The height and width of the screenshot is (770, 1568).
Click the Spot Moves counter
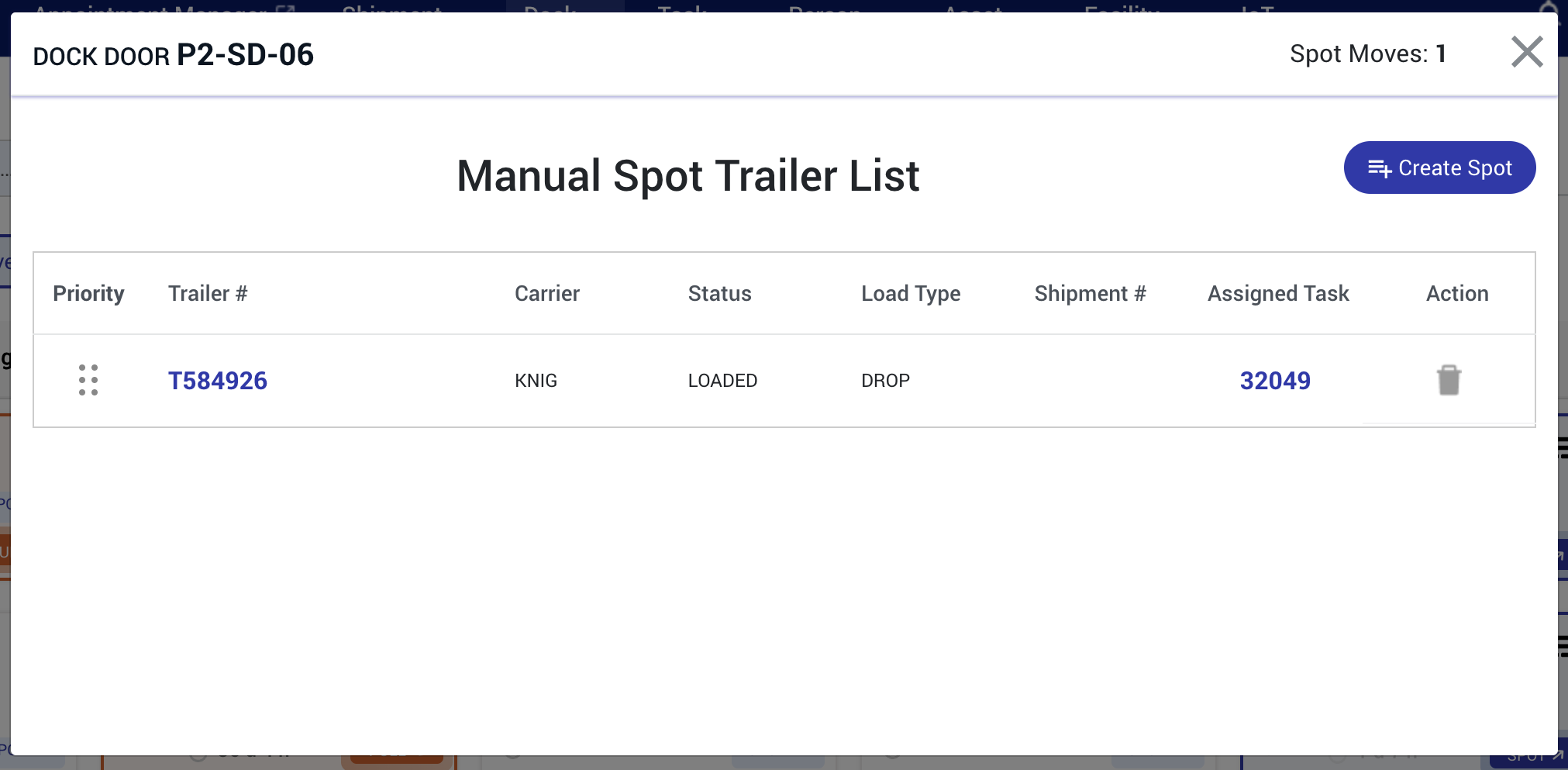(x=1368, y=54)
